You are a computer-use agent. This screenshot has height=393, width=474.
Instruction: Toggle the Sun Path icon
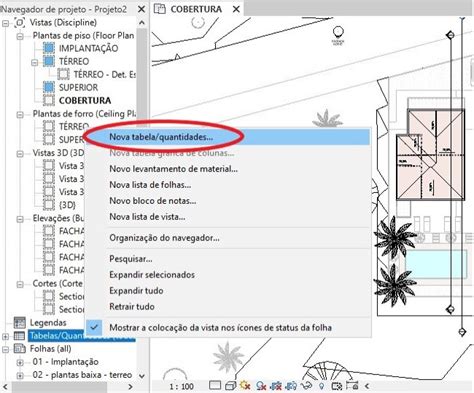click(x=245, y=386)
